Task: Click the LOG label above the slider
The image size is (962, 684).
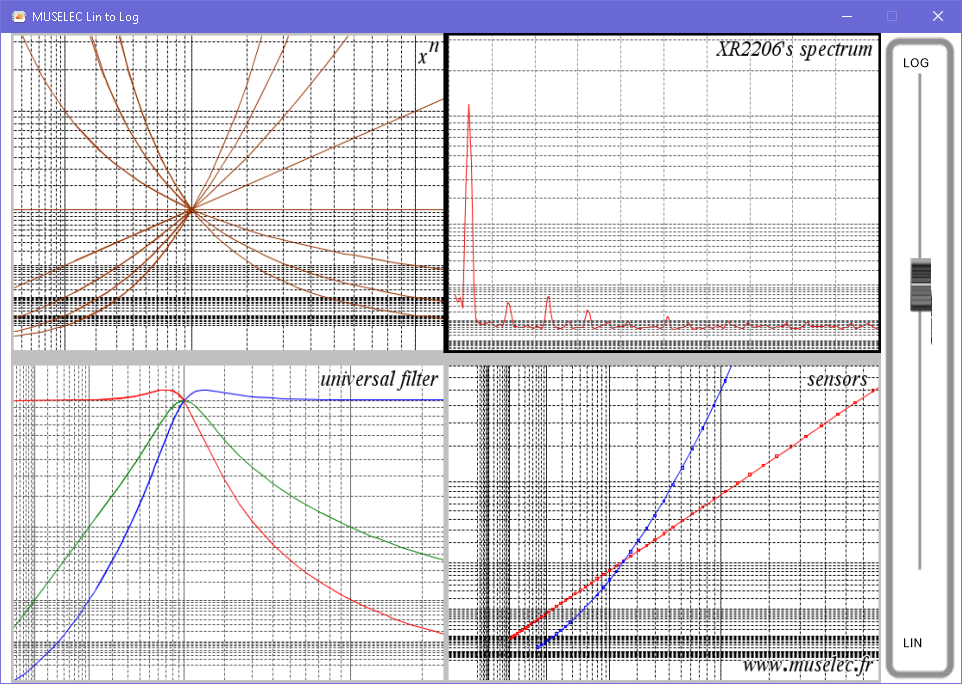Action: (x=915, y=63)
